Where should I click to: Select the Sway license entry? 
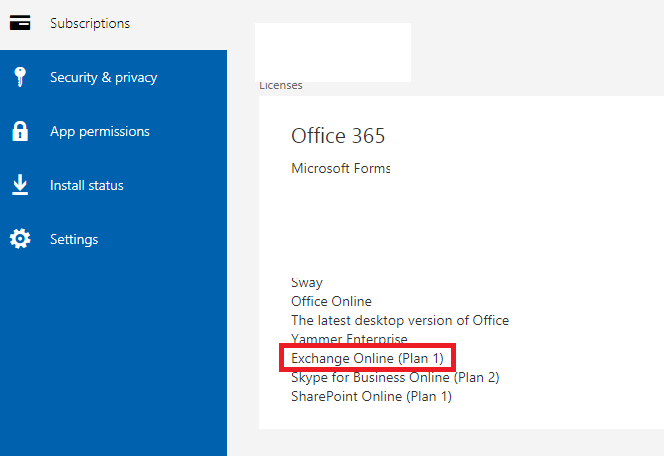[307, 283]
